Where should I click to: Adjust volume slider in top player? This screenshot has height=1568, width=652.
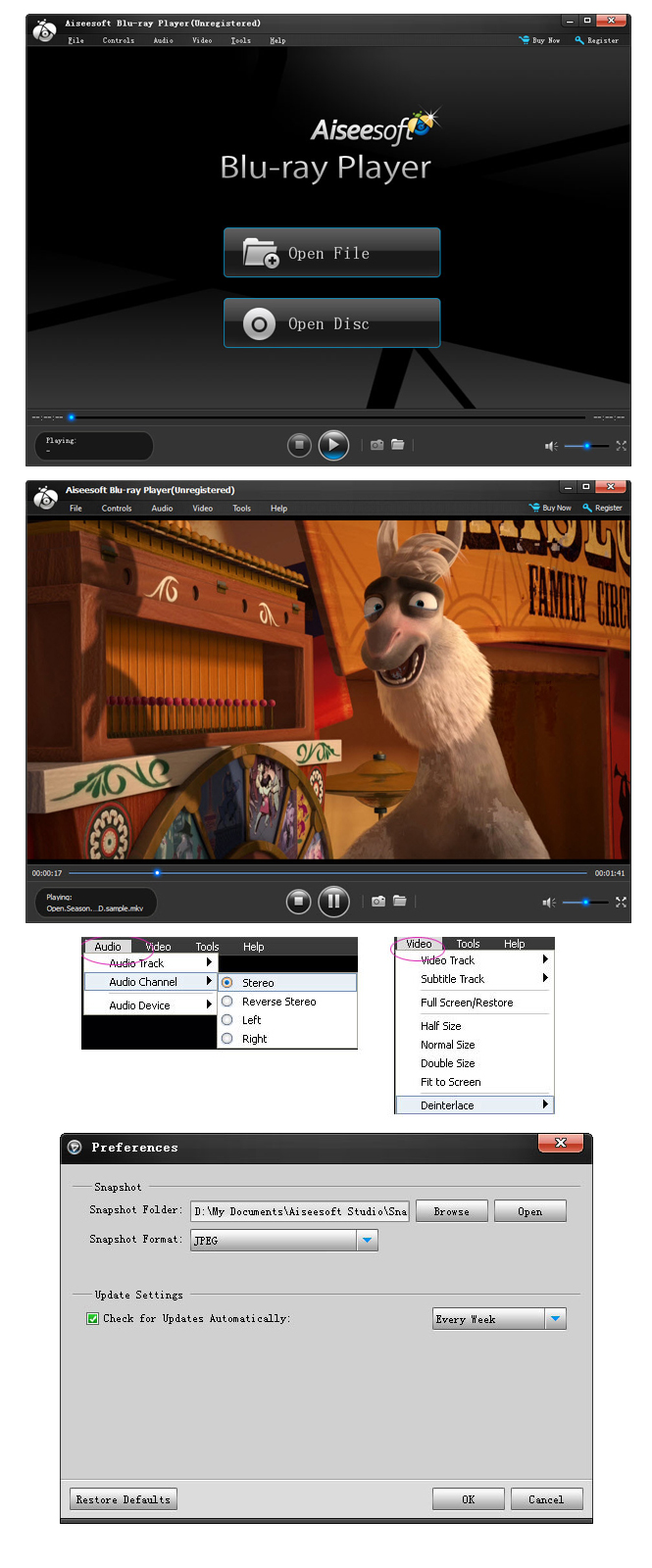[586, 446]
